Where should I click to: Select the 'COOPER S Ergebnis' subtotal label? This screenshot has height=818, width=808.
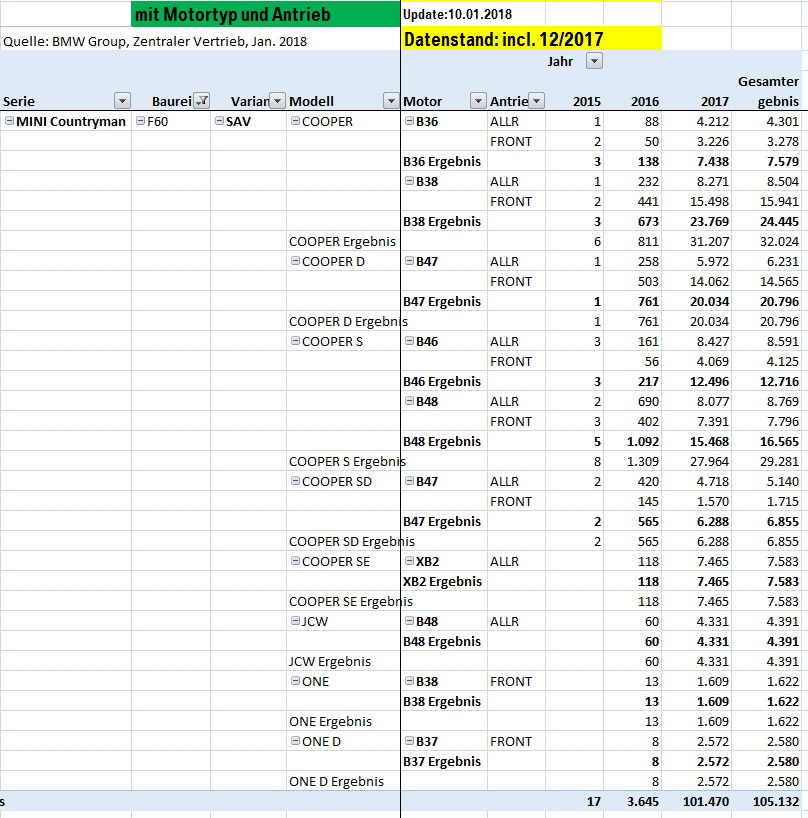(347, 461)
